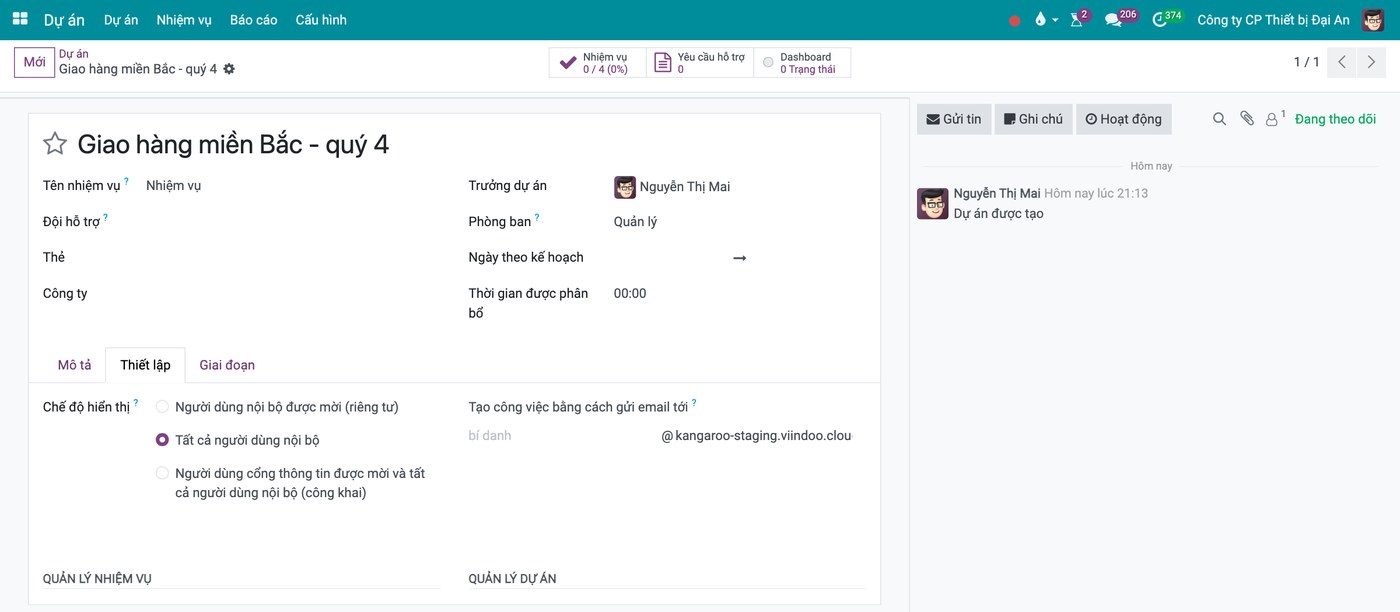Open the Phòng ban 'Quản lý' dropdown

click(740, 222)
